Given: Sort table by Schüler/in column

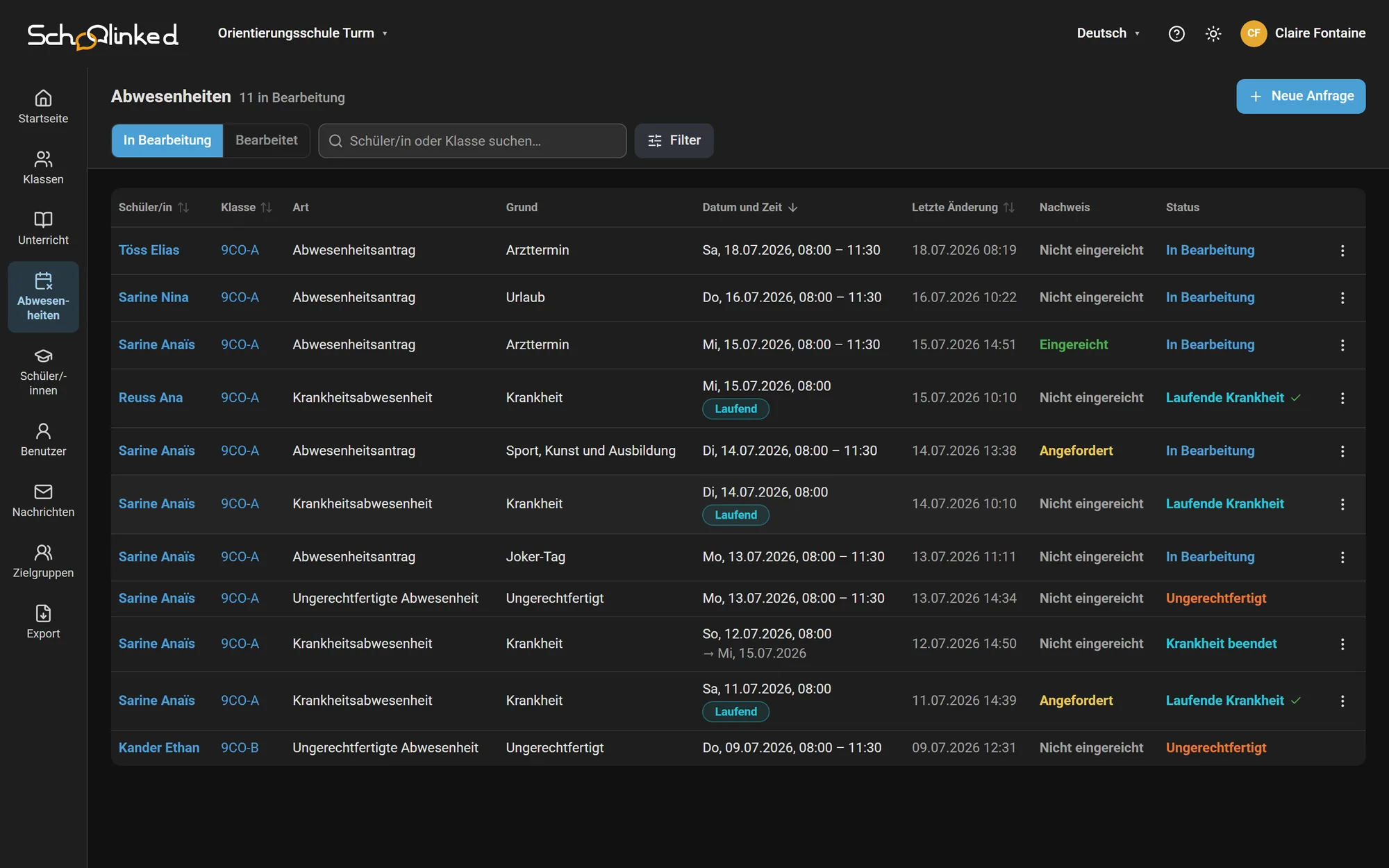Looking at the screenshot, I should pos(153,208).
